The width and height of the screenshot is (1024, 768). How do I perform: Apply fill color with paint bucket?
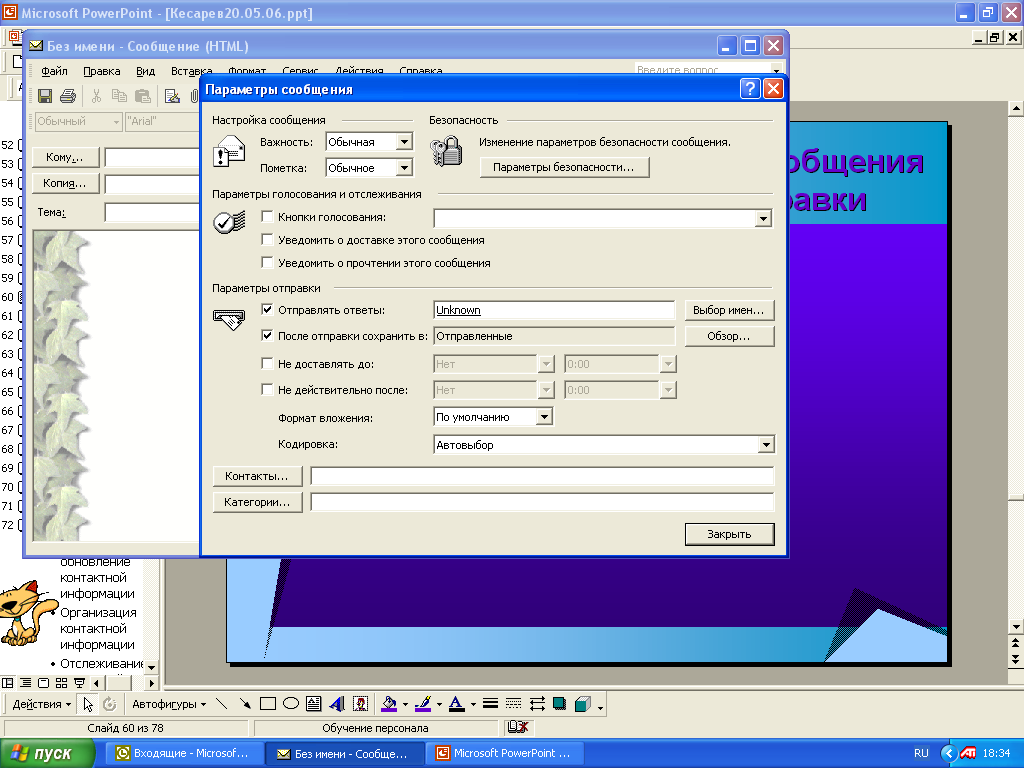[389, 703]
